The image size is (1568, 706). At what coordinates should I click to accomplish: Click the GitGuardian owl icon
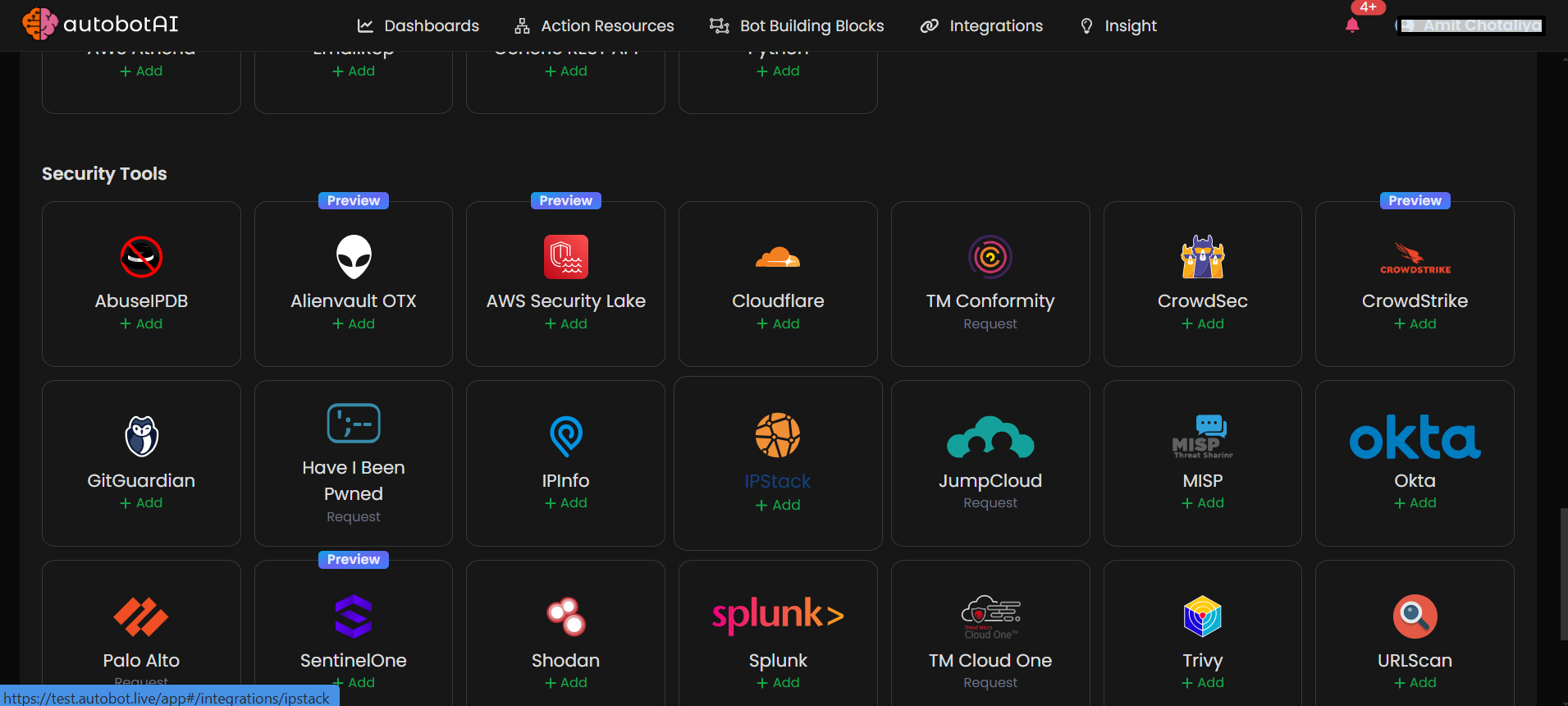coord(141,436)
